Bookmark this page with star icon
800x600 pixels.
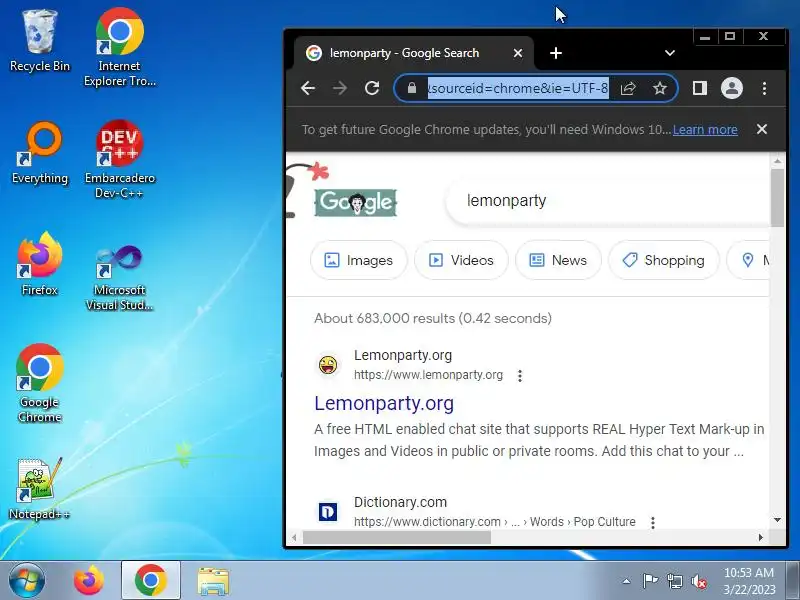tap(660, 88)
